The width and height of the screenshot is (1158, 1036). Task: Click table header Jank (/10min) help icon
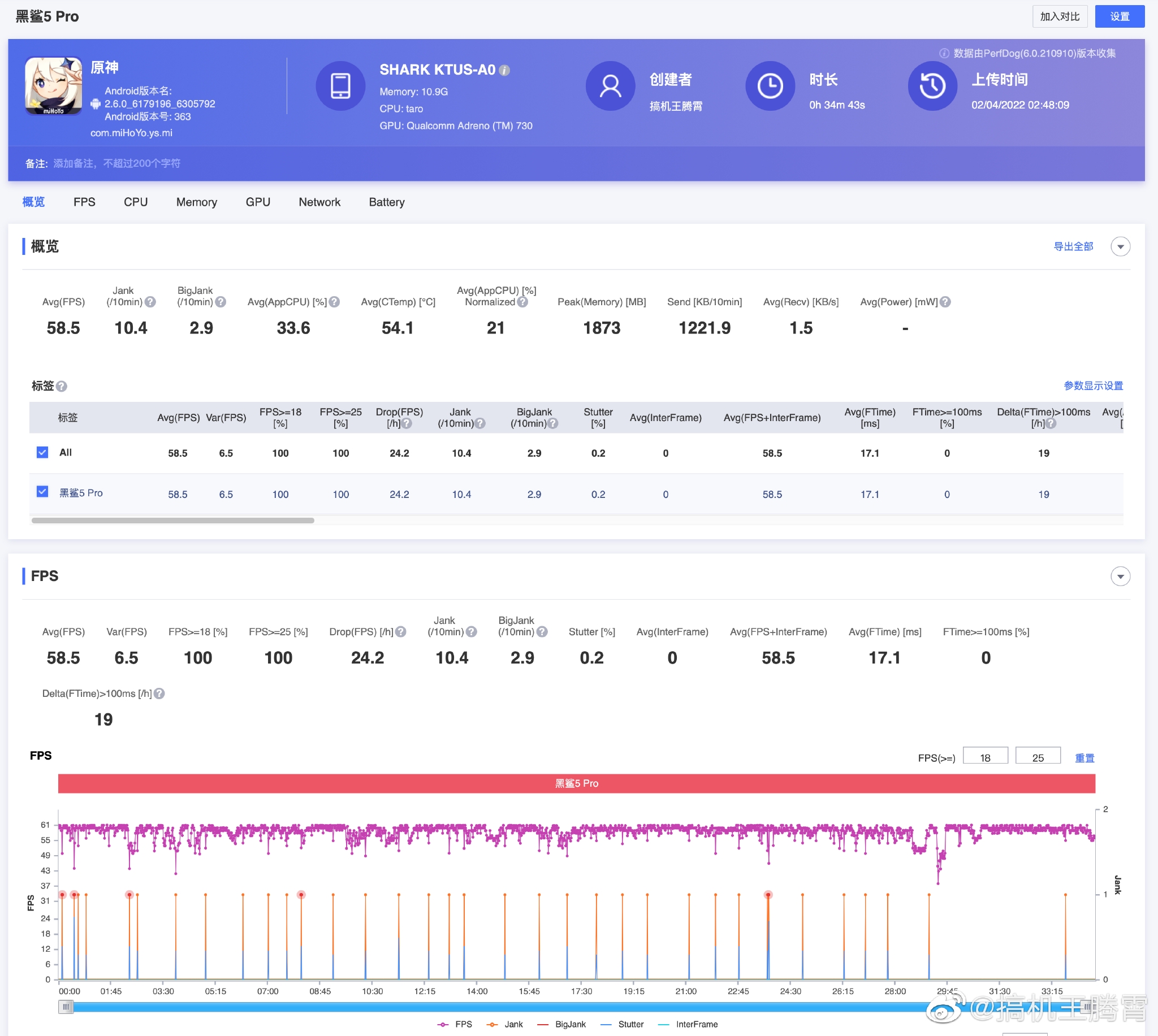[x=480, y=423]
